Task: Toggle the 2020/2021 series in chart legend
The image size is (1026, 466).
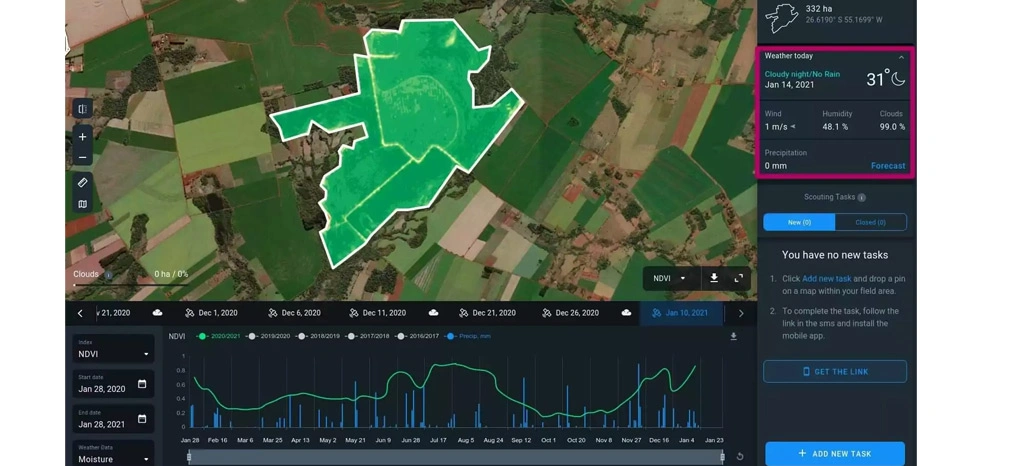Action: [218, 336]
